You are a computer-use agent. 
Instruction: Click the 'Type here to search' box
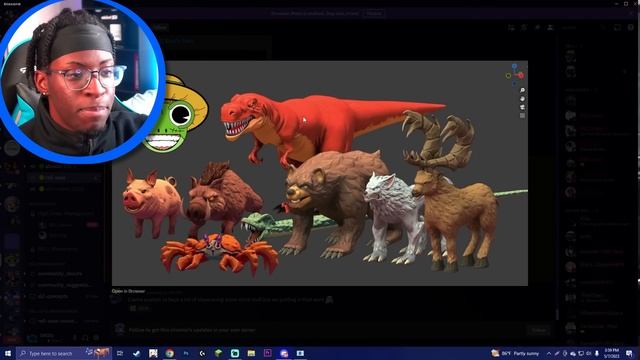point(64,353)
